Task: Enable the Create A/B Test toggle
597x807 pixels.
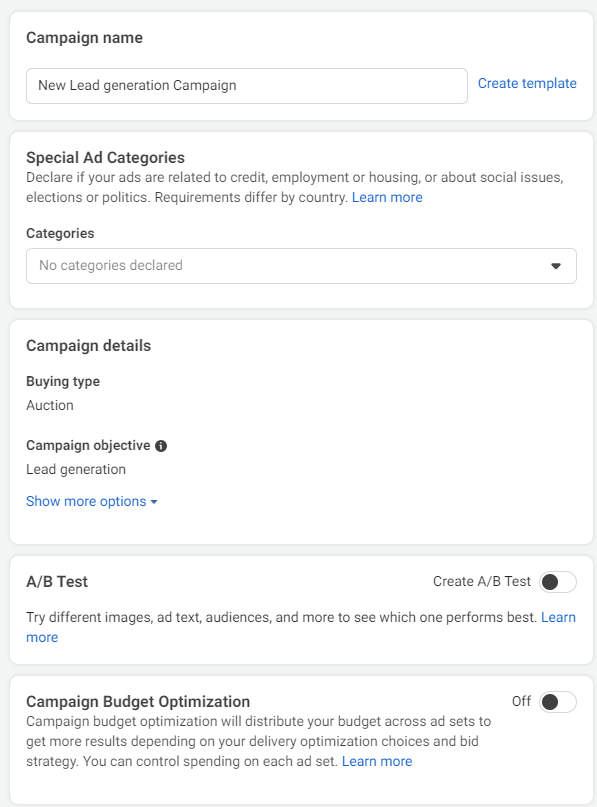Action: click(x=558, y=582)
